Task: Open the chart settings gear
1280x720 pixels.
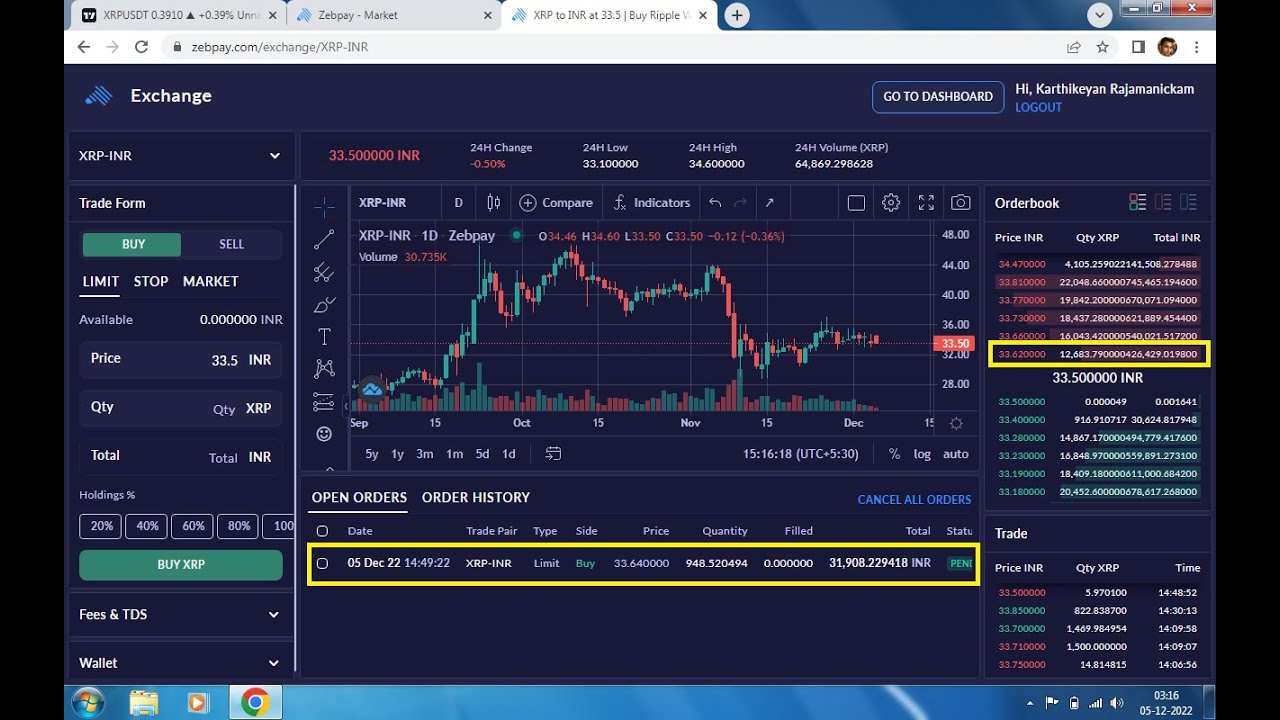Action: 891,203
